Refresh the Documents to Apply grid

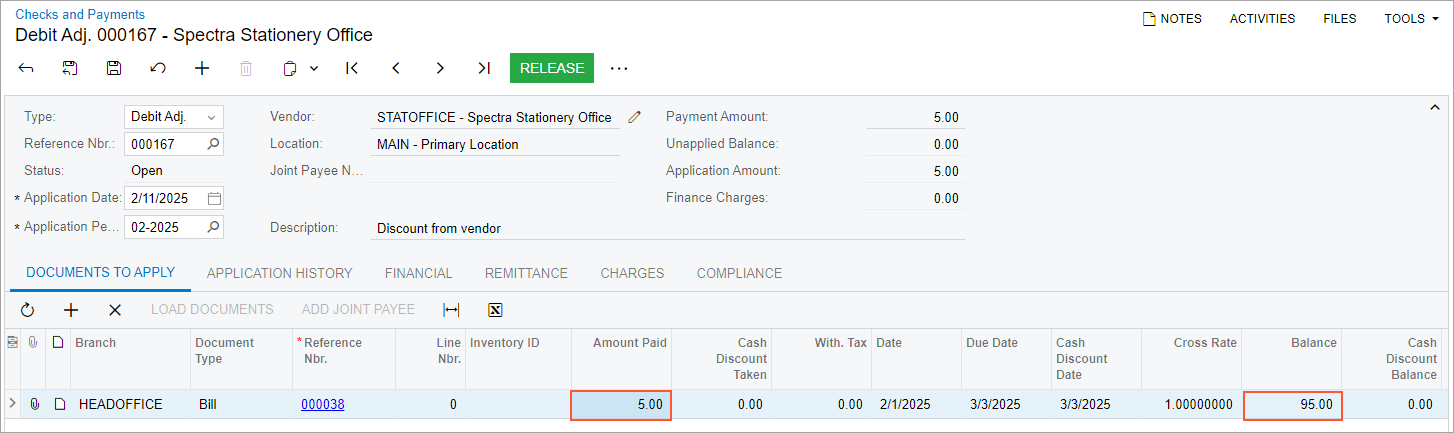coord(27,310)
